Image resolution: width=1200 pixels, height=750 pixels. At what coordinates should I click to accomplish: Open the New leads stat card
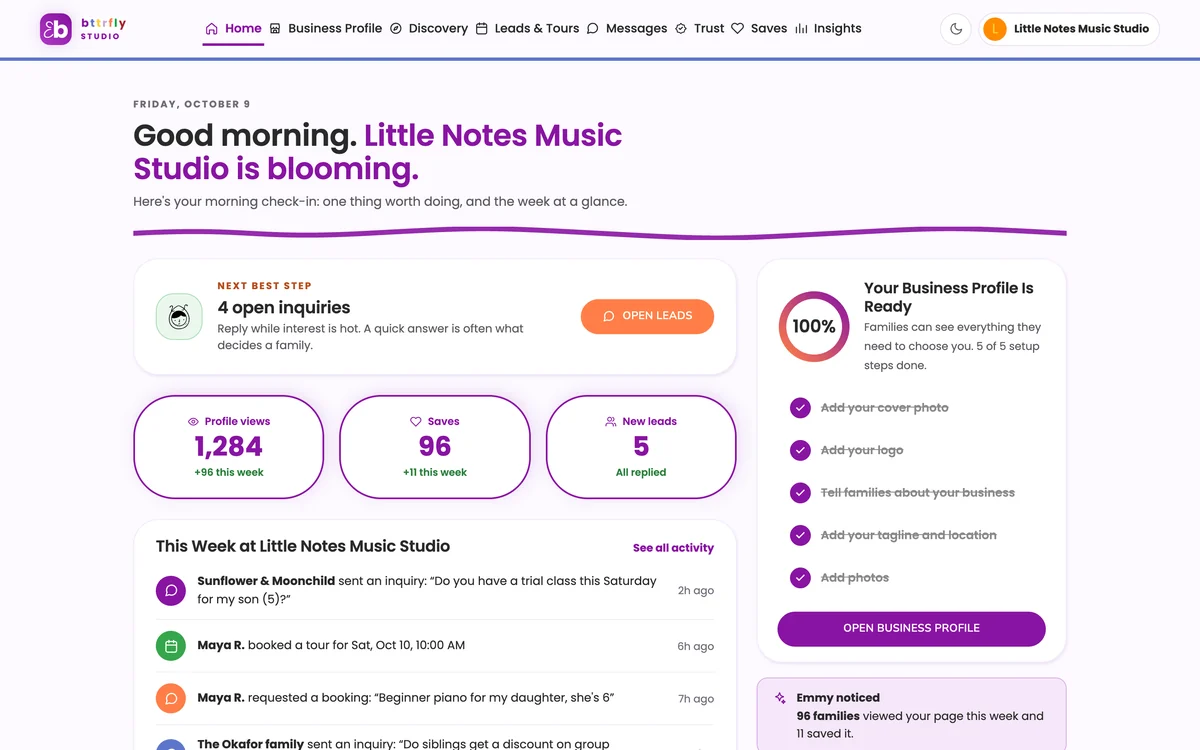pyautogui.click(x=641, y=447)
